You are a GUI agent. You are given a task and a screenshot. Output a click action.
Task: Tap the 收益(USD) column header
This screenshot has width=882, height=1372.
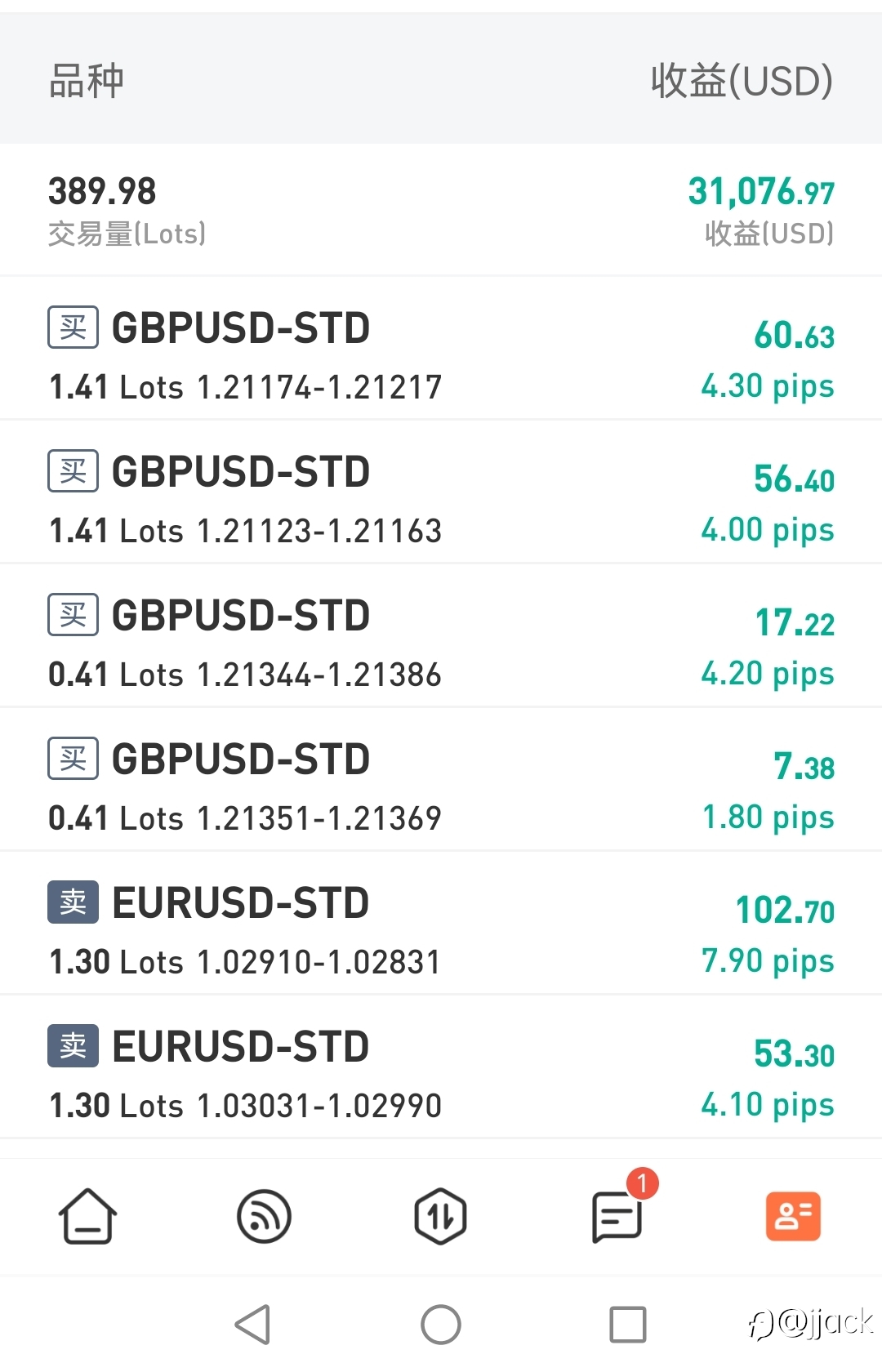coord(742,81)
